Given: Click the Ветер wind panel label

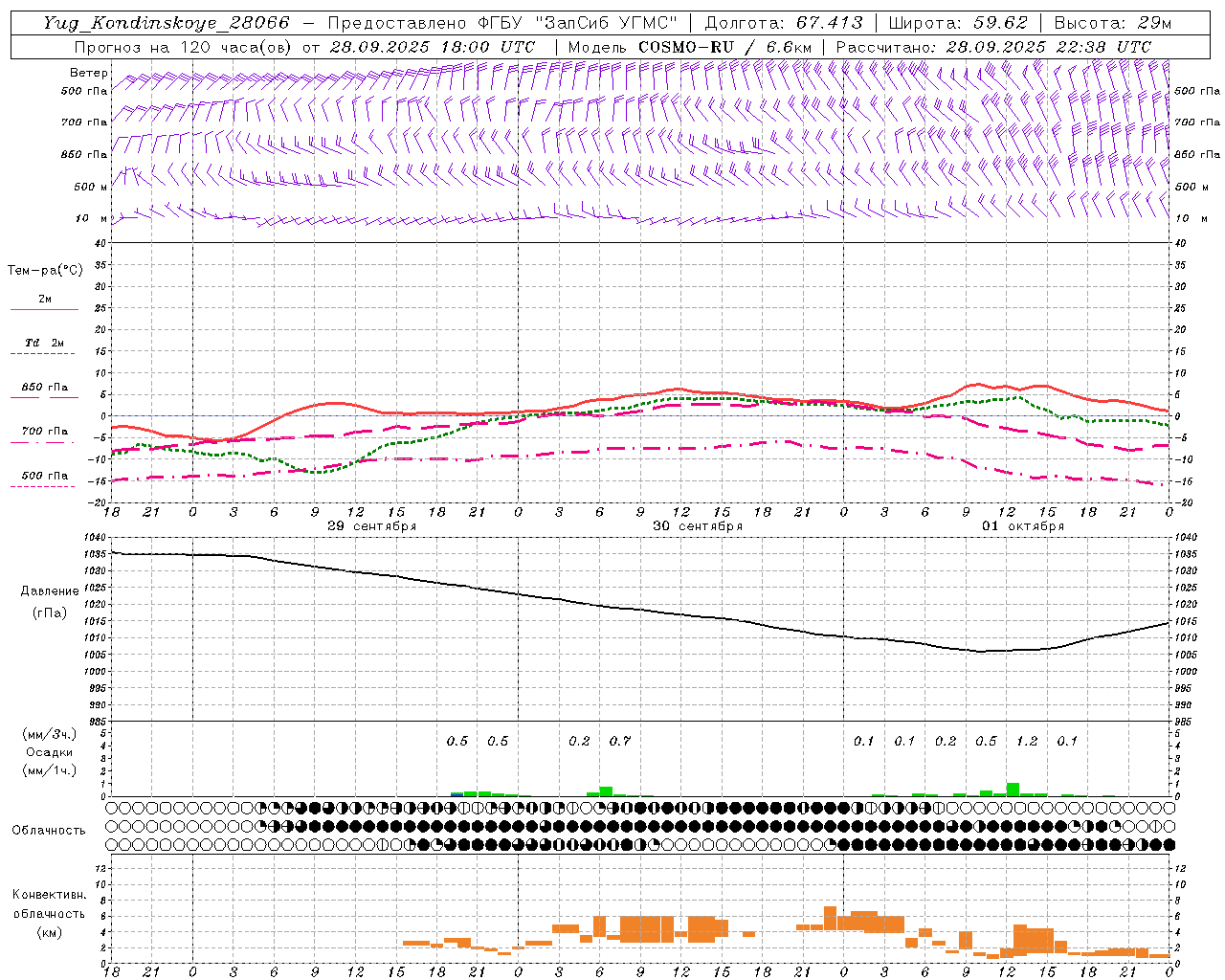Looking at the screenshot, I should click(89, 73).
